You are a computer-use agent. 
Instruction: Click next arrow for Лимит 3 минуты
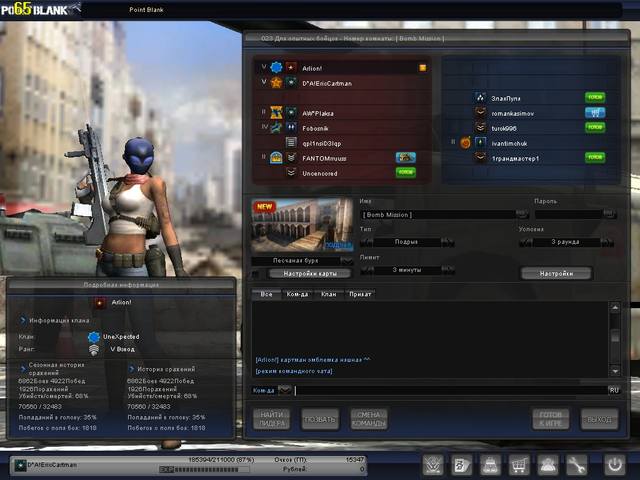[448, 270]
